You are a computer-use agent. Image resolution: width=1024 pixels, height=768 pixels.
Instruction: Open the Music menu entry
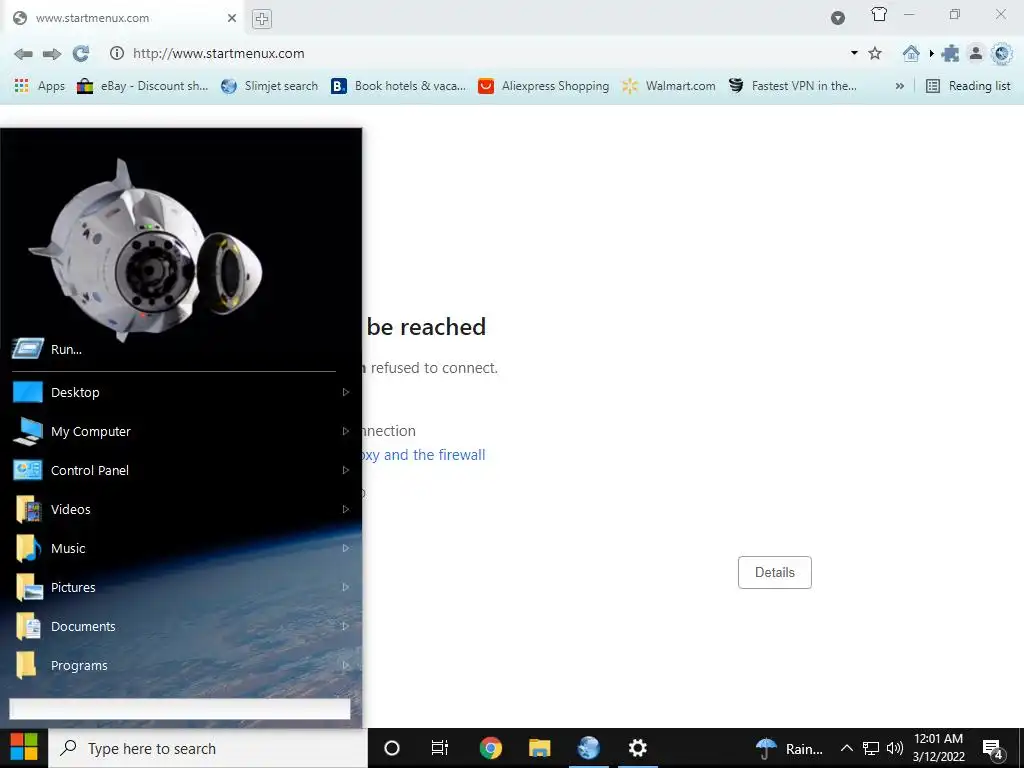[180, 548]
